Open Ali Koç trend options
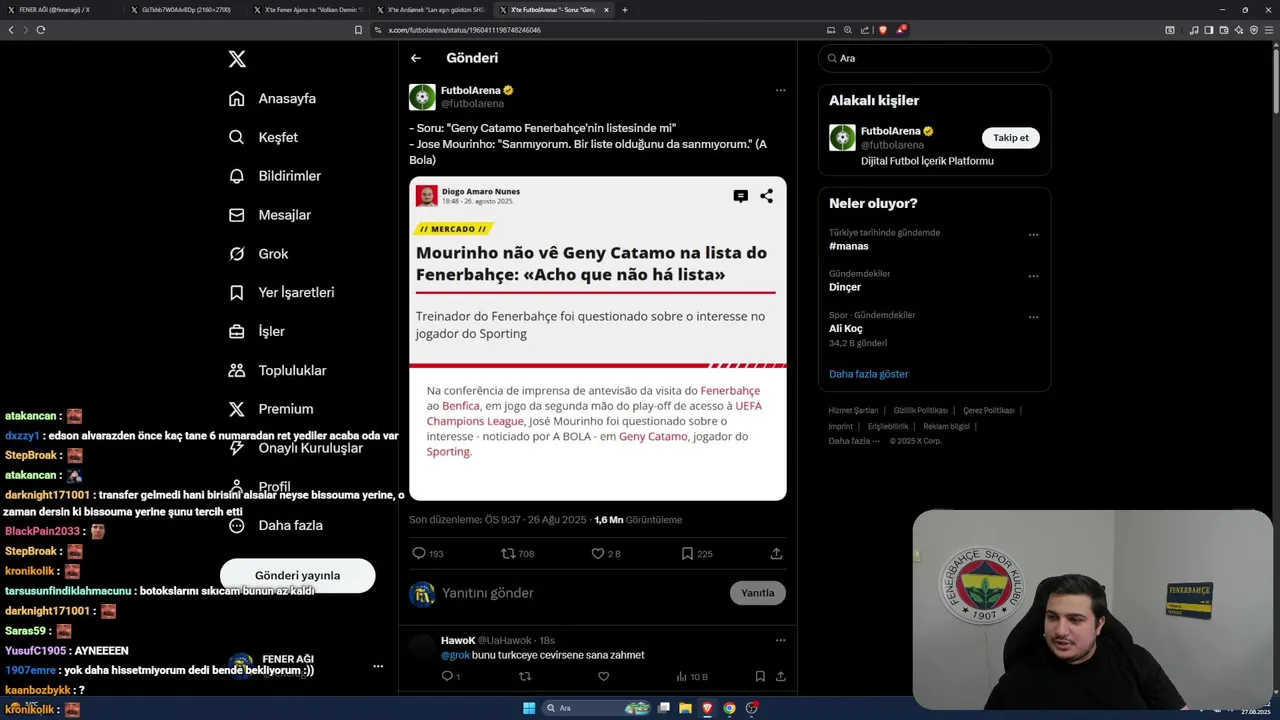The image size is (1280, 720). [1033, 317]
